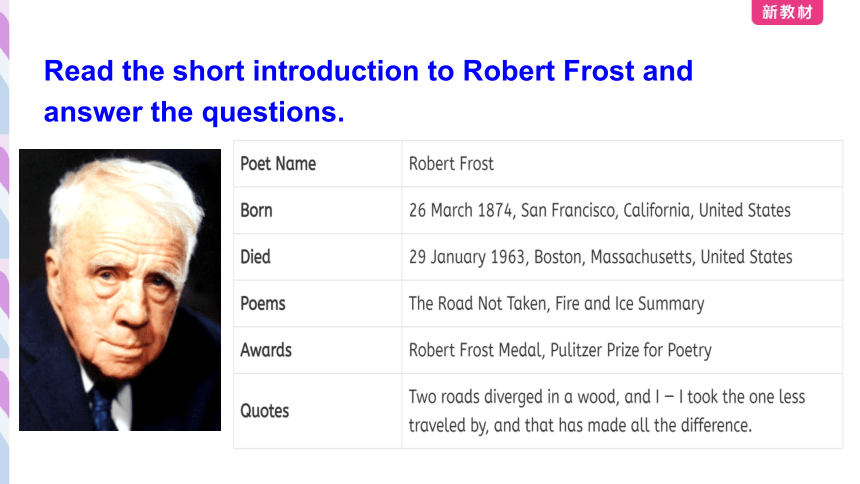
Task: Click 'San Francisco, California' in Born row
Action: pos(606,210)
